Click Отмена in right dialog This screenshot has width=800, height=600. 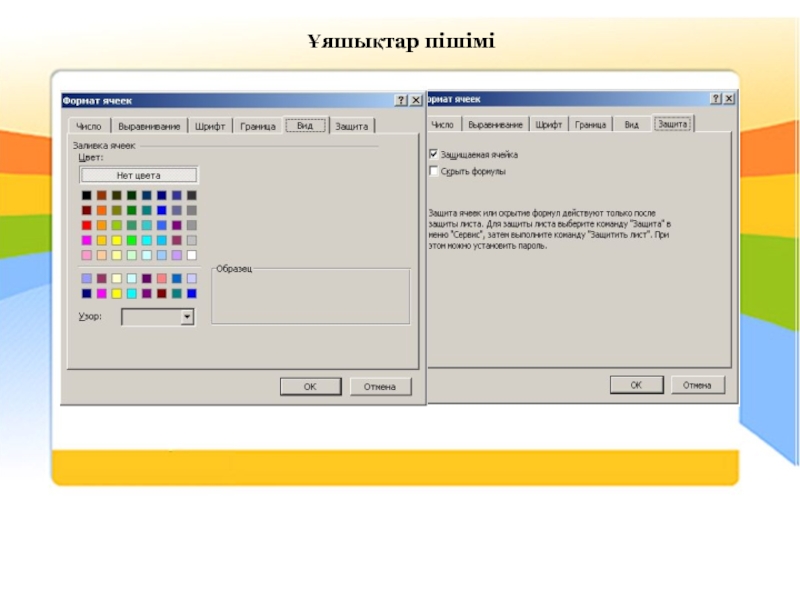(x=697, y=385)
